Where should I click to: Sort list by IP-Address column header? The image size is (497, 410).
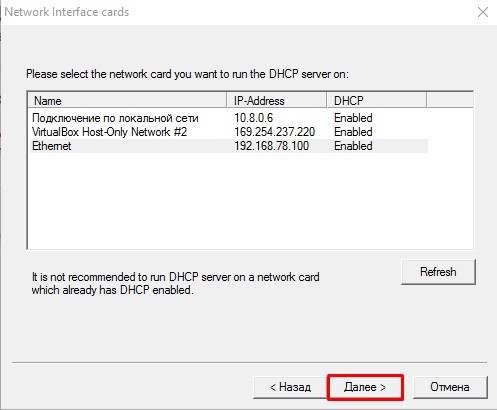277,101
